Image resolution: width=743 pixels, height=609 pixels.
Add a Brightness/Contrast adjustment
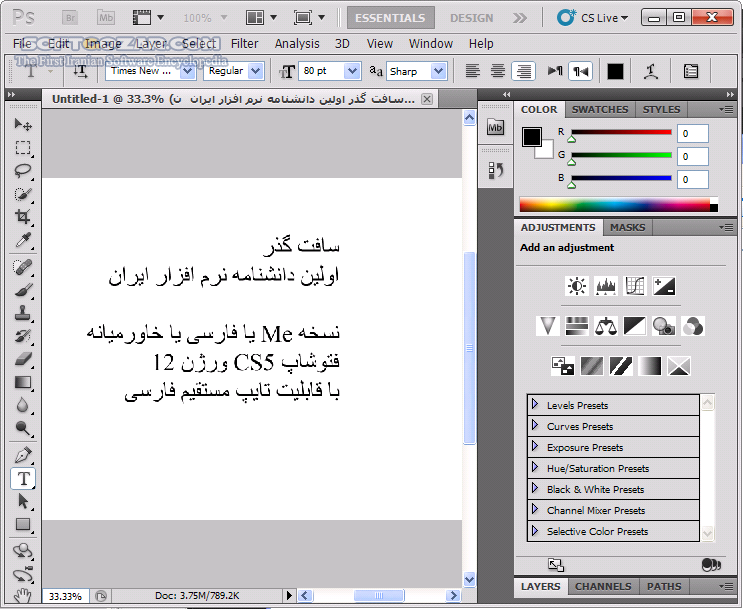click(x=577, y=286)
